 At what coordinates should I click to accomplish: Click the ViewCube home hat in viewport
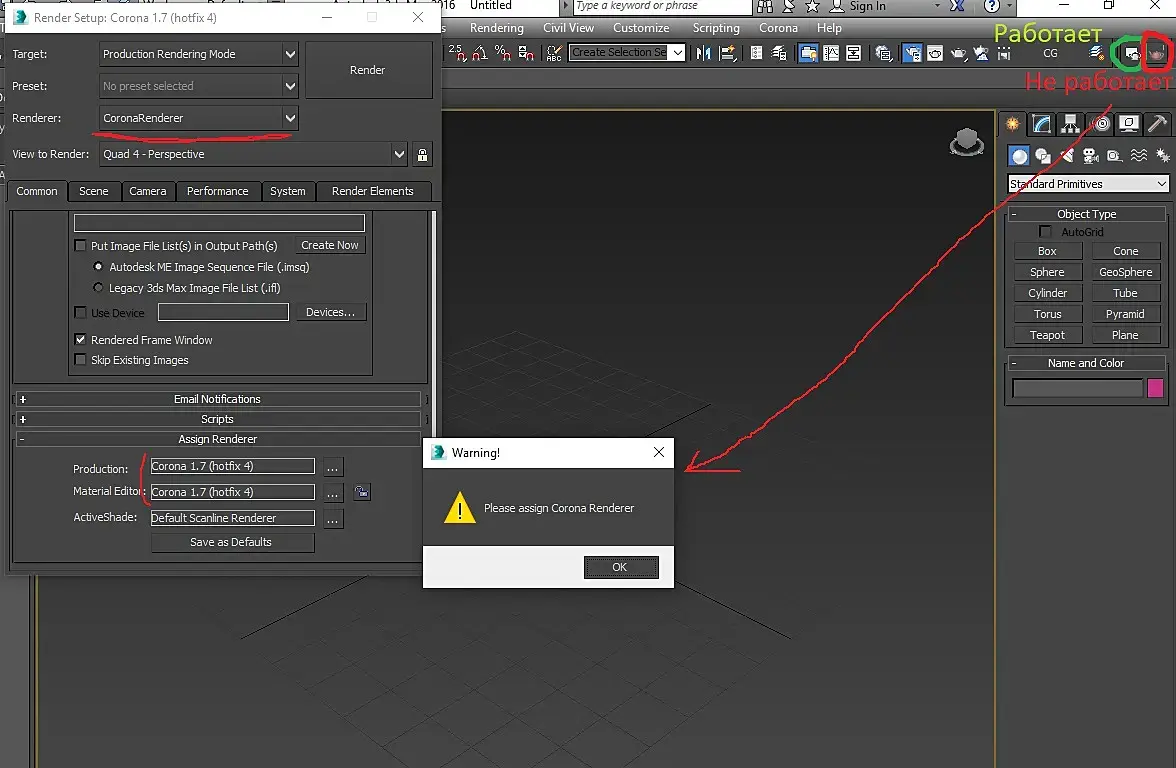[967, 141]
